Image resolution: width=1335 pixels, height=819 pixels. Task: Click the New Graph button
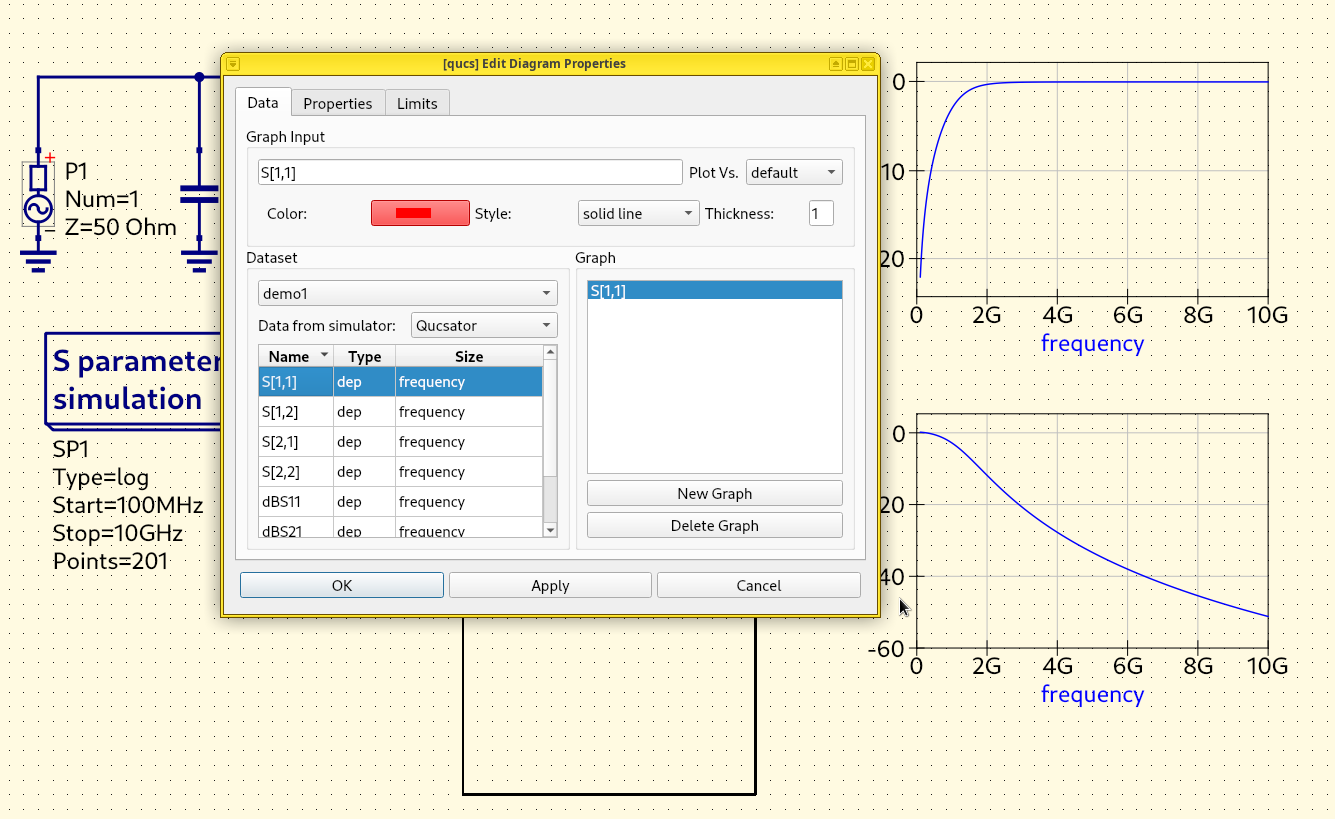(714, 494)
